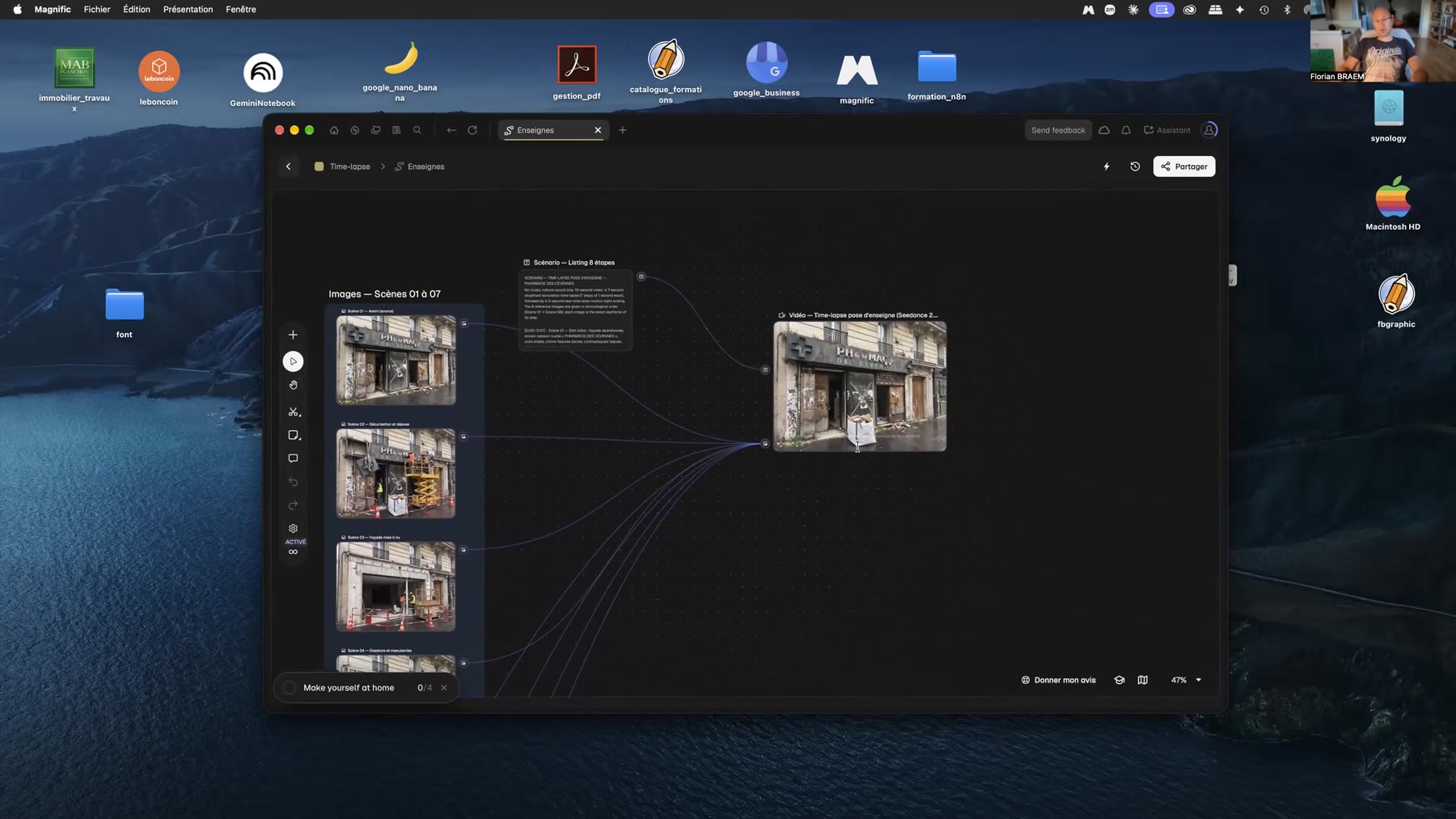
Task: Click Donner mon avis link
Action: [x=1058, y=680]
